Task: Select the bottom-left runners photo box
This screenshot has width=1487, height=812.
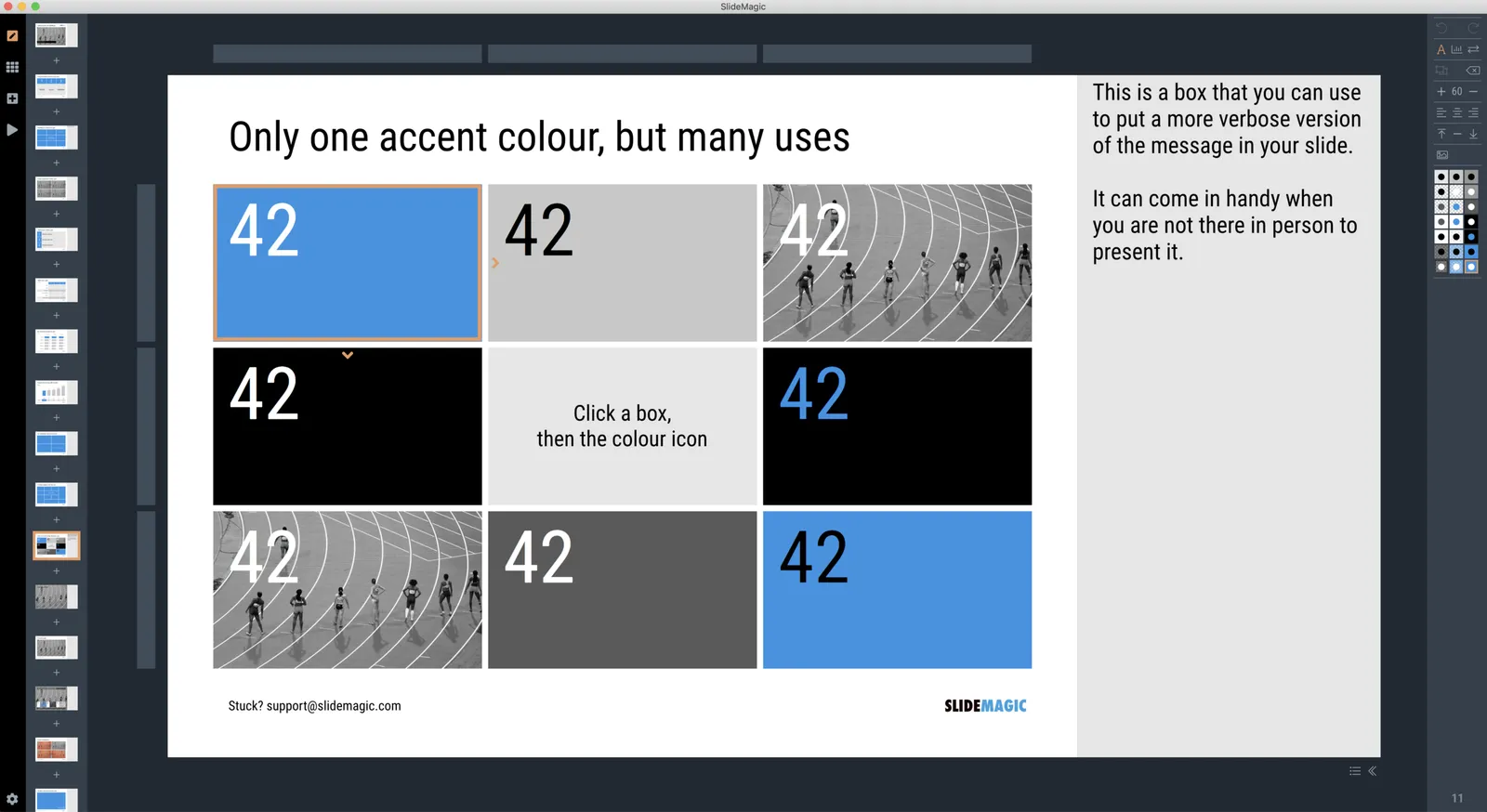Action: pos(348,590)
